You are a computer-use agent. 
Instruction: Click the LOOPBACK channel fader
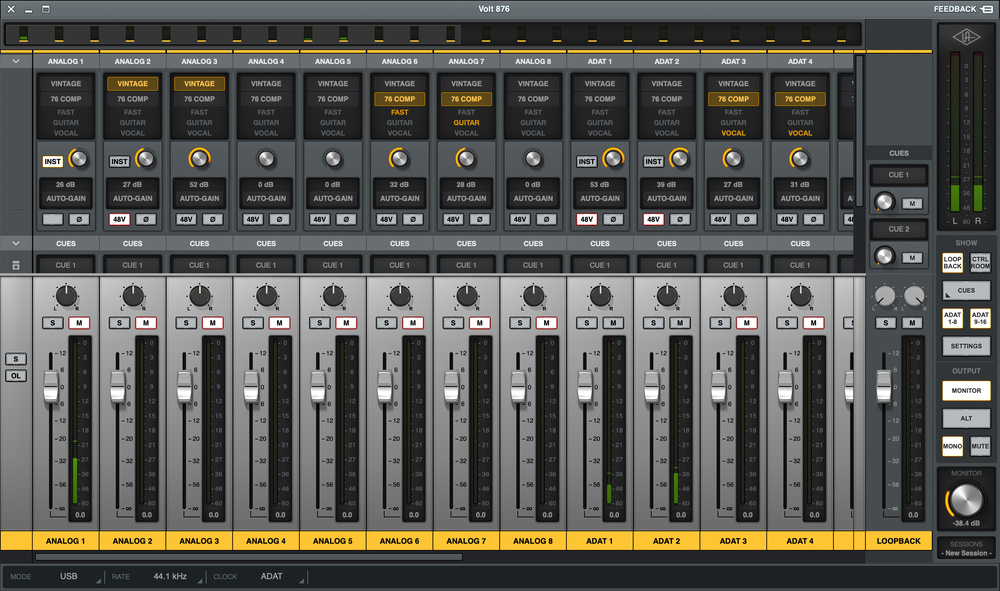(x=883, y=386)
